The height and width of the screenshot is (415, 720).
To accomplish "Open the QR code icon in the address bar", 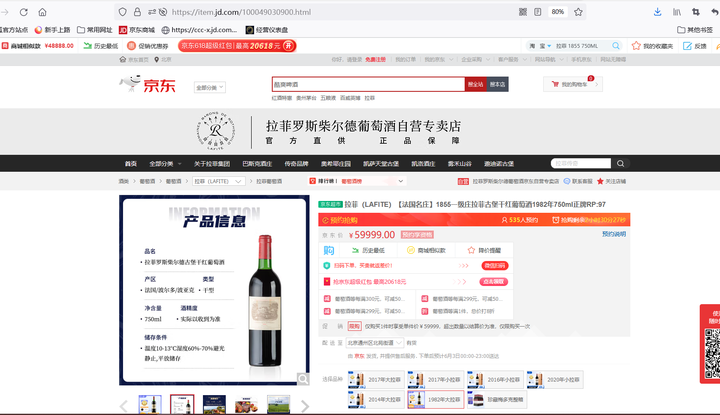I will click(523, 12).
